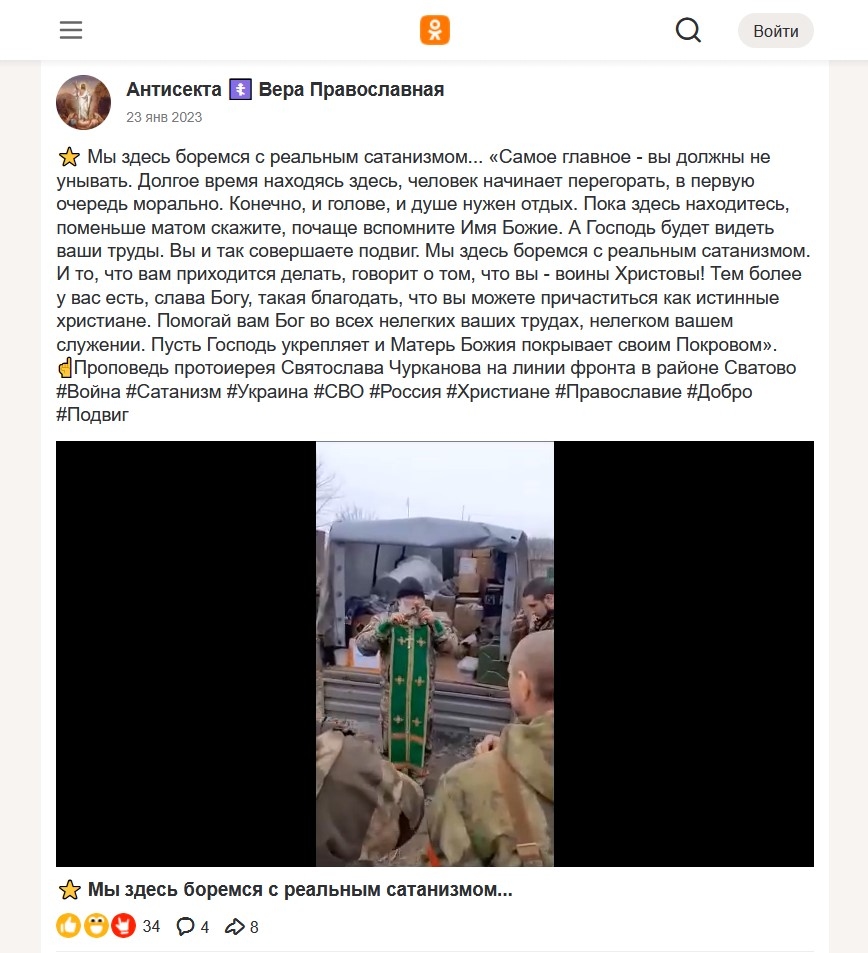
Task: Click the thumbs-up reaction icon
Action: (x=68, y=926)
